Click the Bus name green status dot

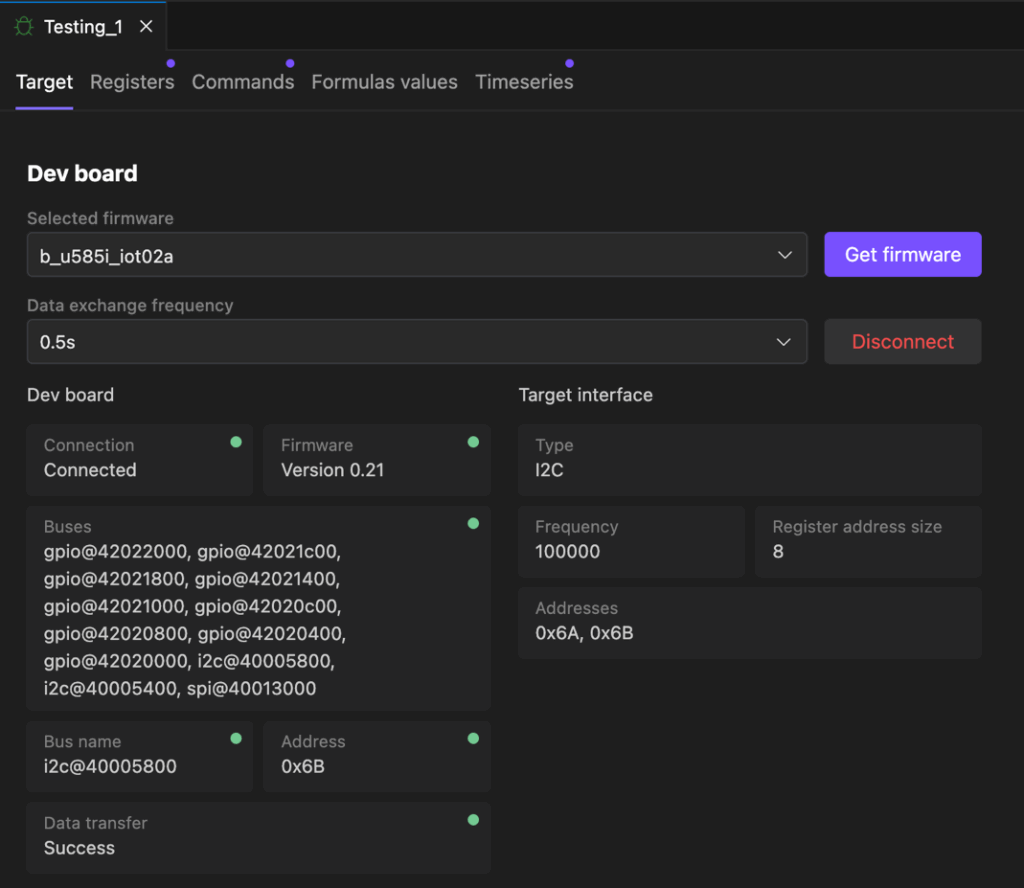(236, 738)
